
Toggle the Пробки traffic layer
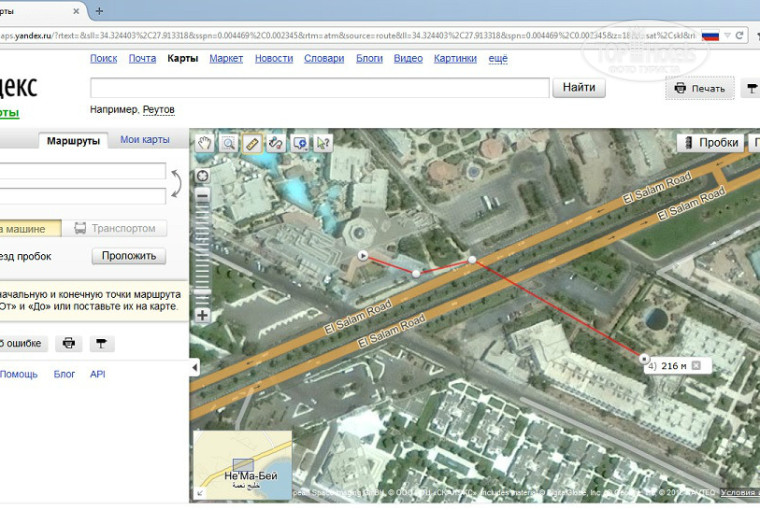[710, 143]
